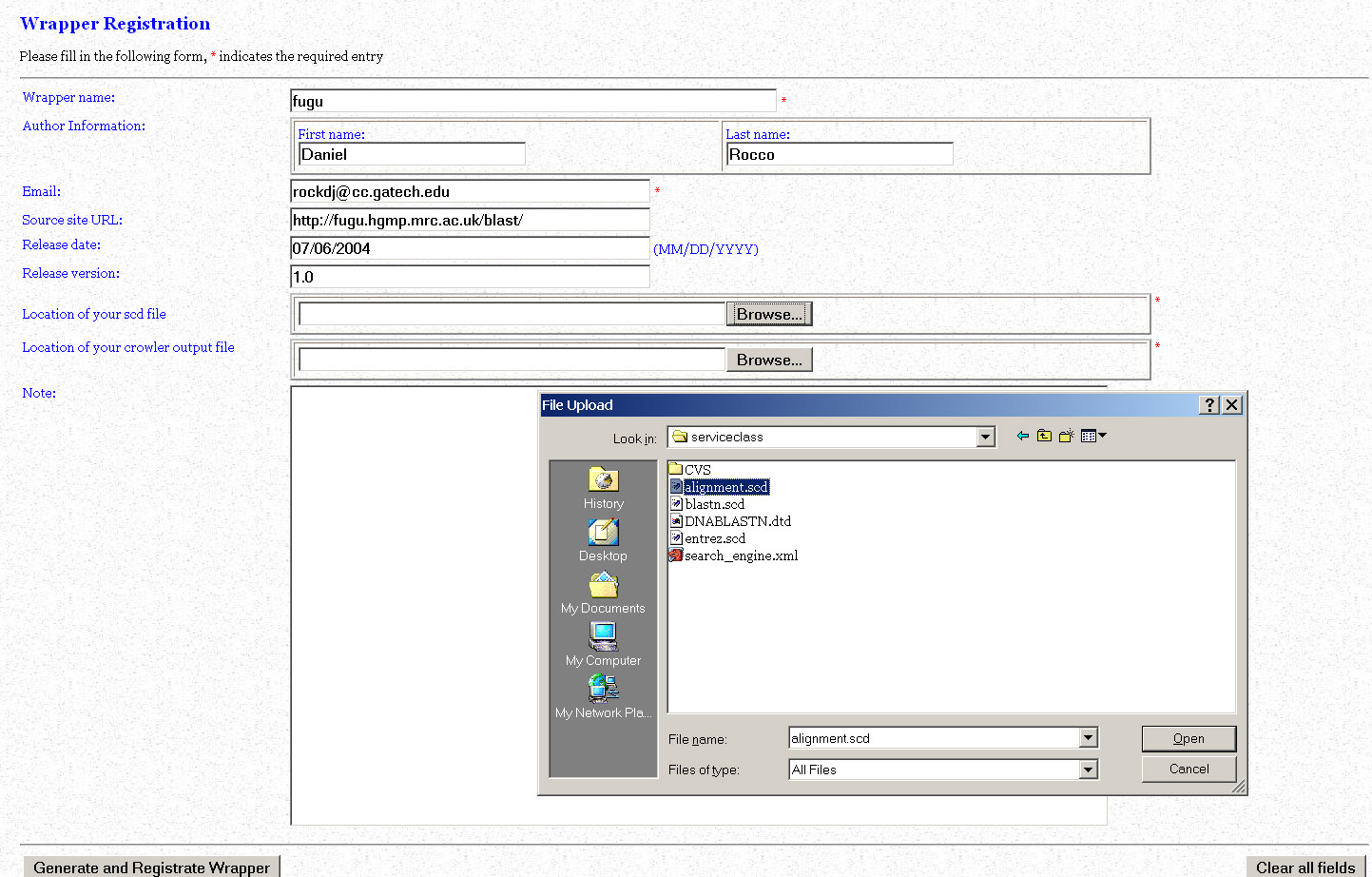Go back to last folder visited
Image resolution: width=1372 pixels, height=877 pixels.
(1023, 436)
